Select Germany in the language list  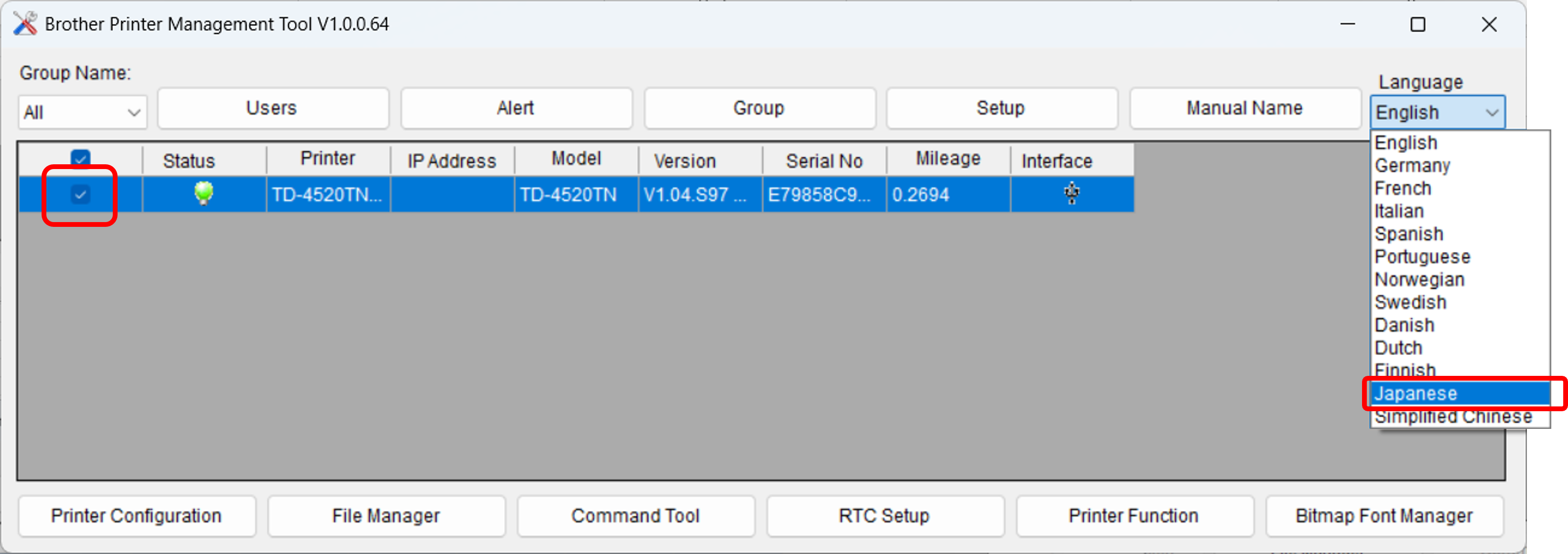pyautogui.click(x=1412, y=165)
